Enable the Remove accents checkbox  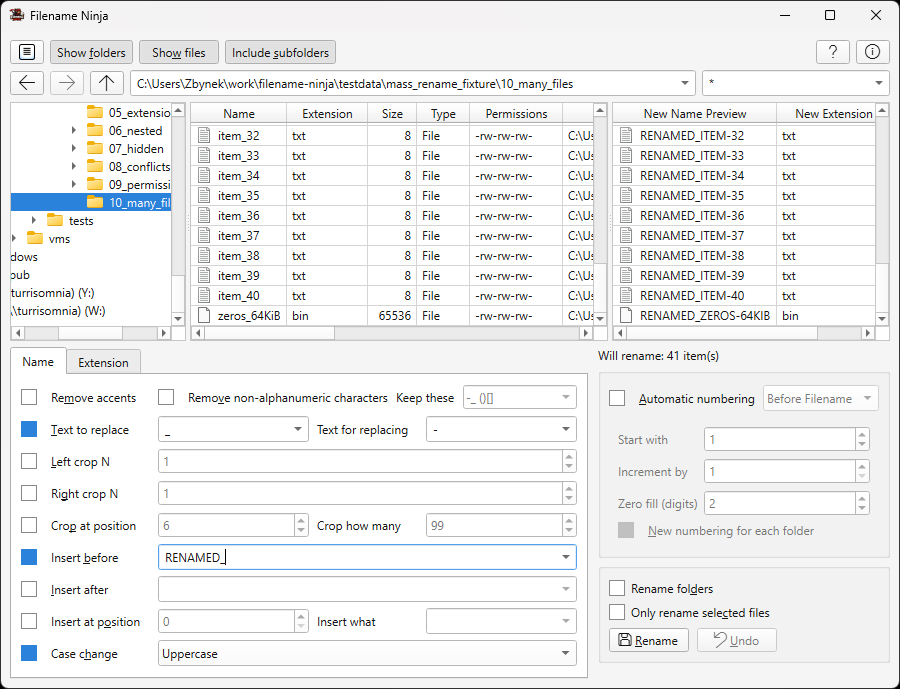(29, 398)
